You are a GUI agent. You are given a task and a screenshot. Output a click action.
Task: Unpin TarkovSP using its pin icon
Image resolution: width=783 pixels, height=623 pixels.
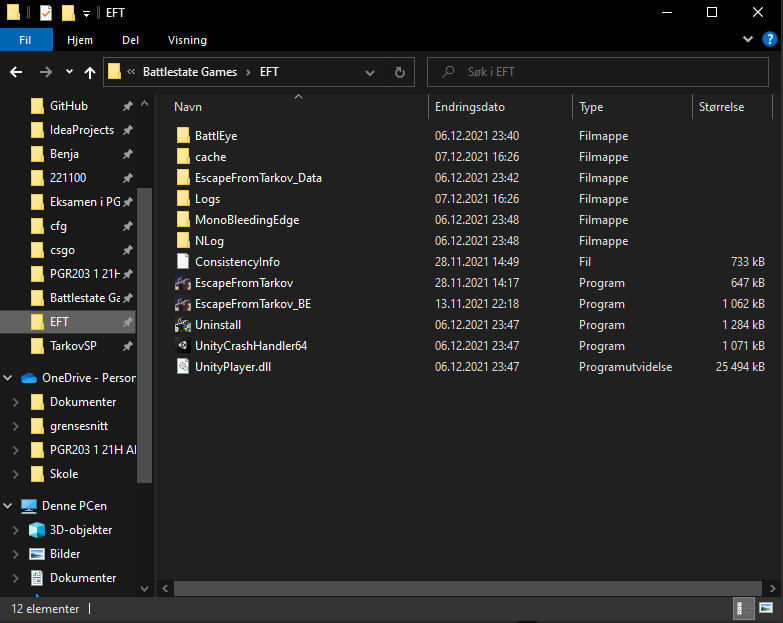click(128, 346)
